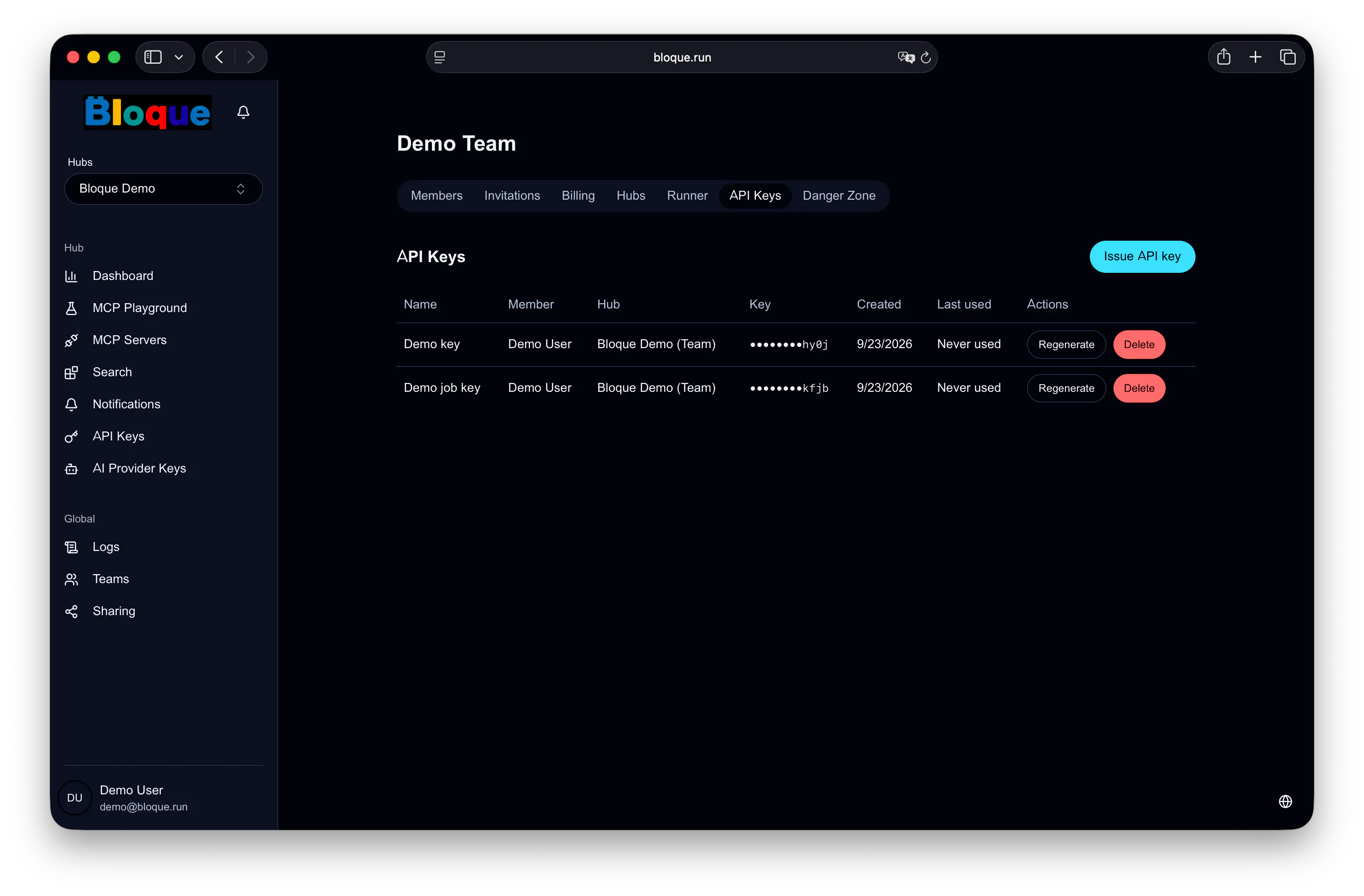
Task: Switch to the Runner tab
Action: point(687,196)
